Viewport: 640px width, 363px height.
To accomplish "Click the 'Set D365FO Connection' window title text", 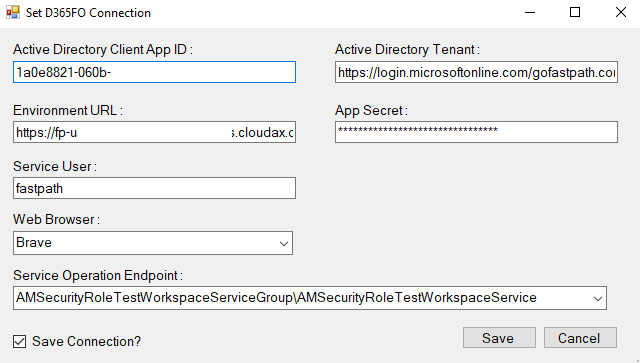I will [88, 13].
